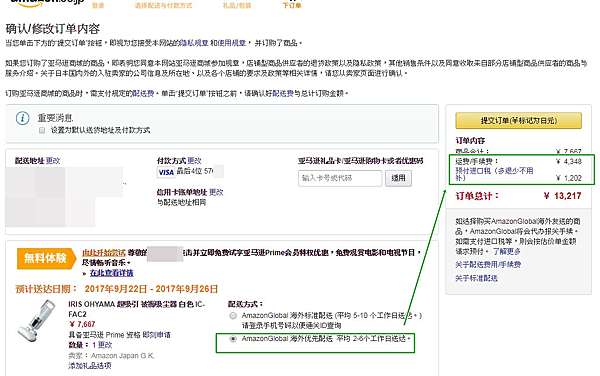Image resolution: width=600 pixels, height=376 pixels.
Task: Click the IRIS OHYAMA vacuum product thumbnail
Action: coord(36,321)
